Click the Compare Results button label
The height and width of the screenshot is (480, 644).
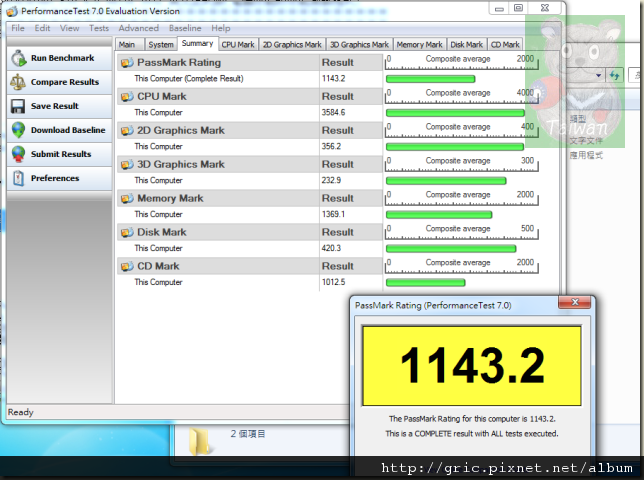(x=65, y=82)
